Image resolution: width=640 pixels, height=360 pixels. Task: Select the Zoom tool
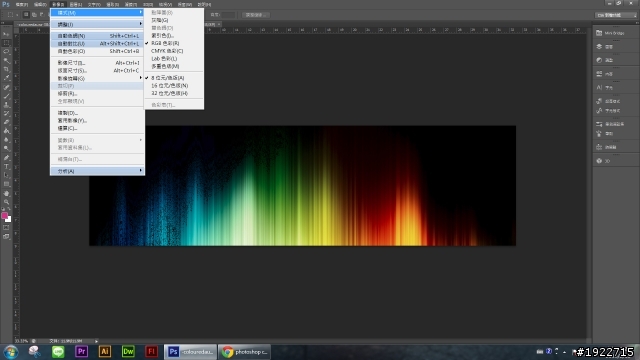7,202
